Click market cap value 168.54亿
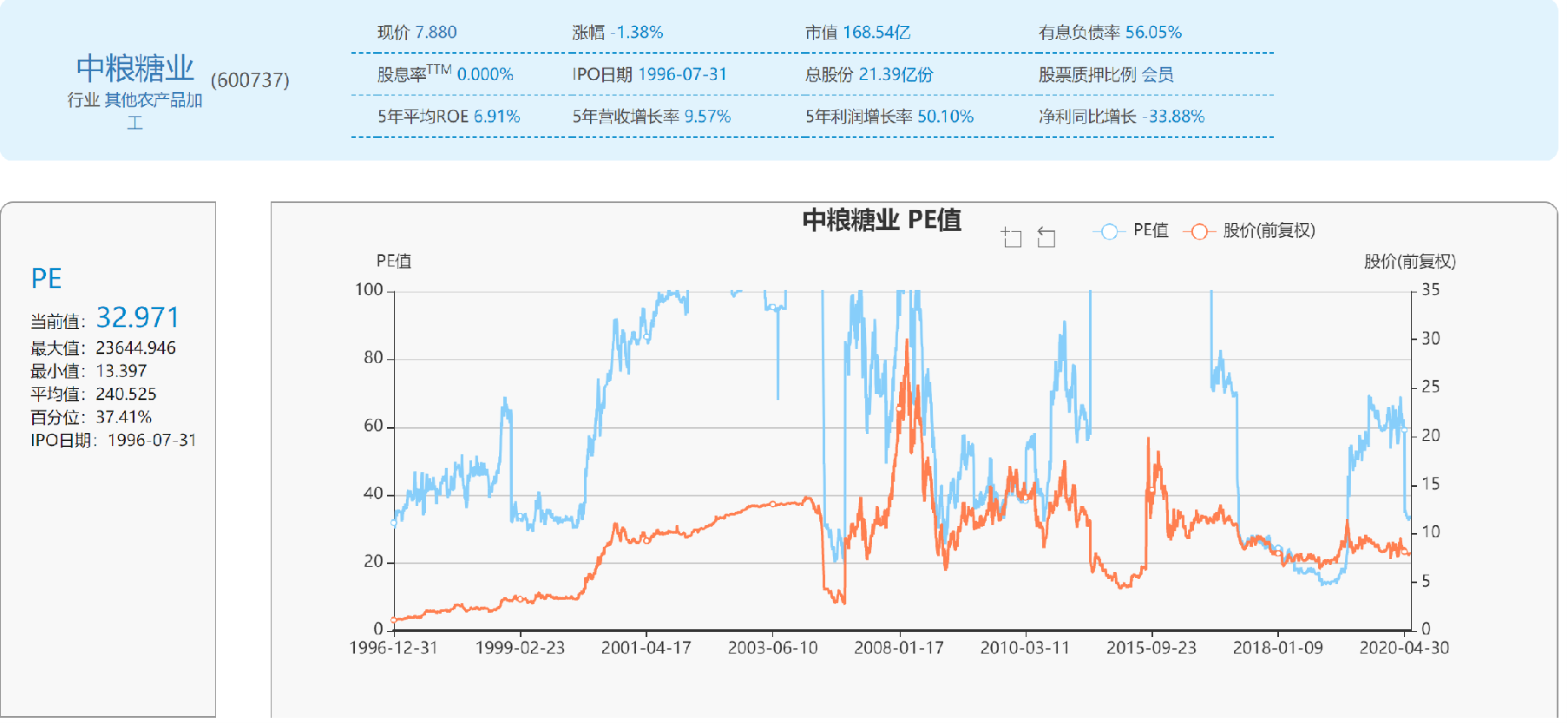 [x=876, y=33]
